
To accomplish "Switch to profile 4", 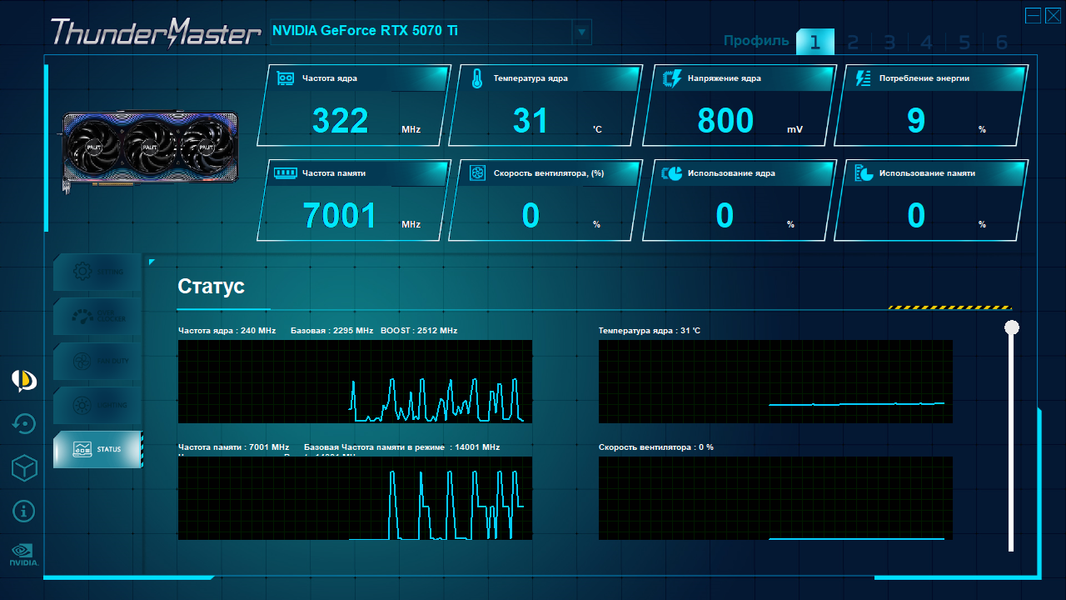I will coord(926,43).
